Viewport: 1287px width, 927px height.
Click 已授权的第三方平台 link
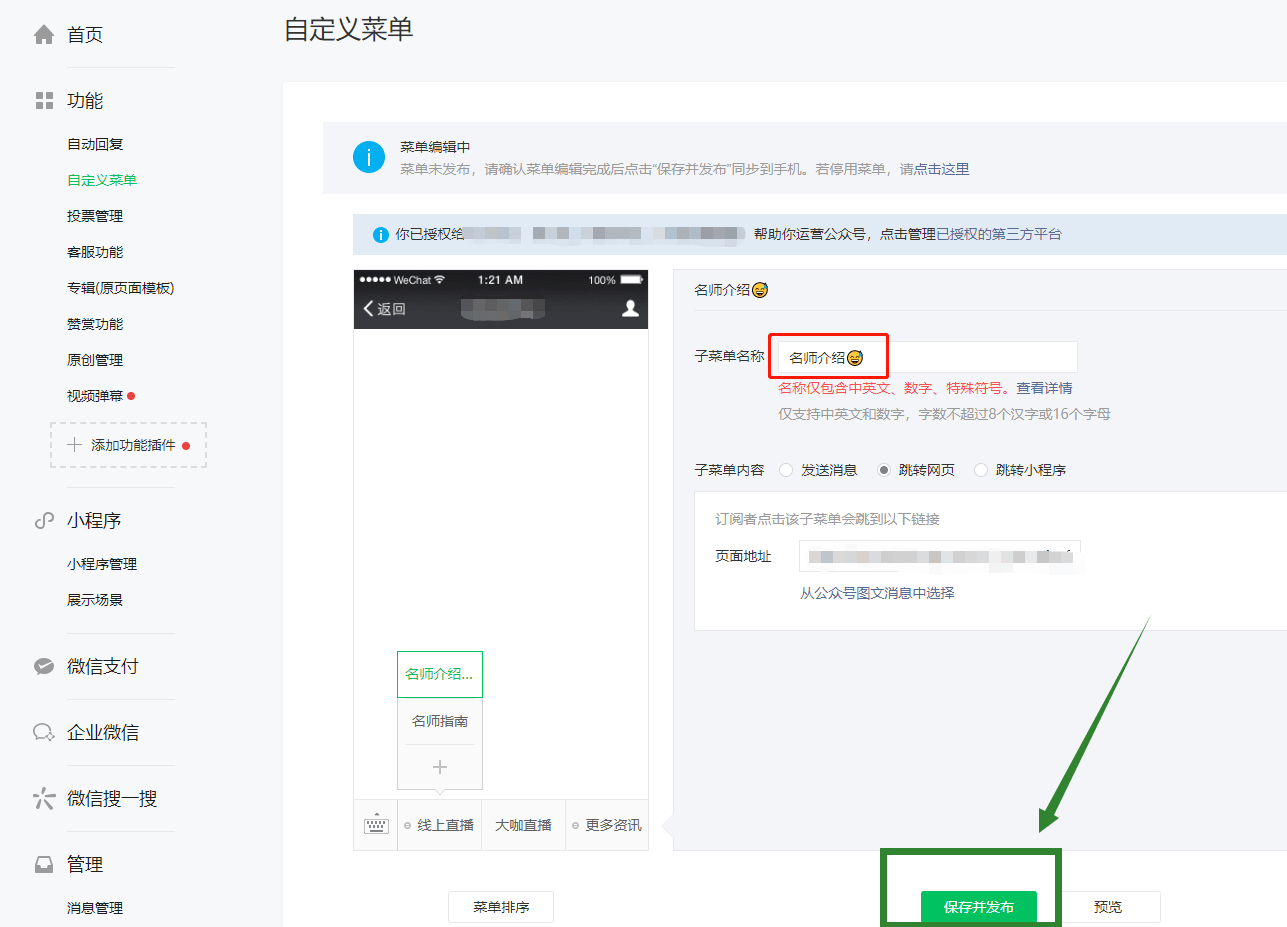(x=999, y=235)
